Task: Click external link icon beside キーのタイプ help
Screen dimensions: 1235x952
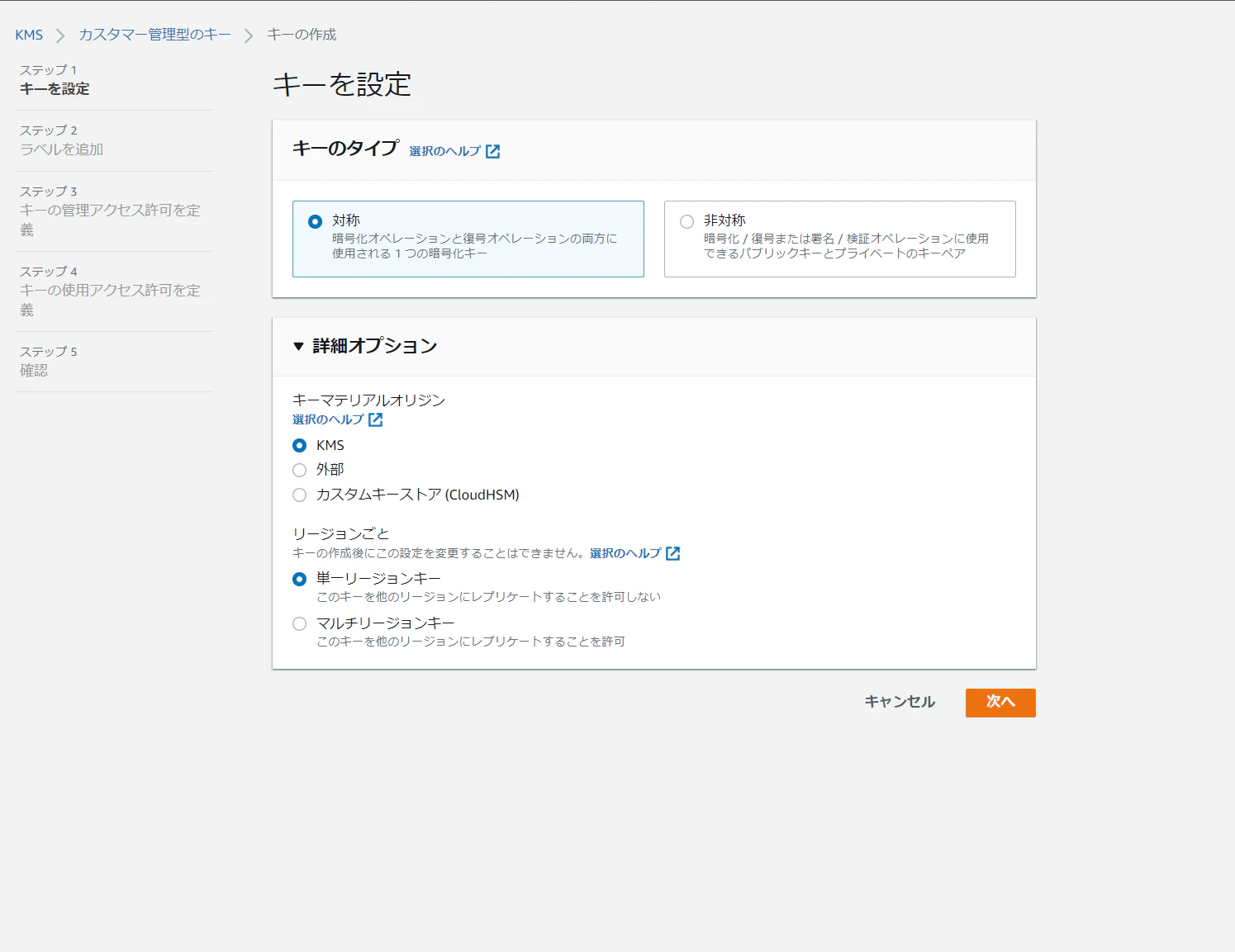Action: [493, 151]
